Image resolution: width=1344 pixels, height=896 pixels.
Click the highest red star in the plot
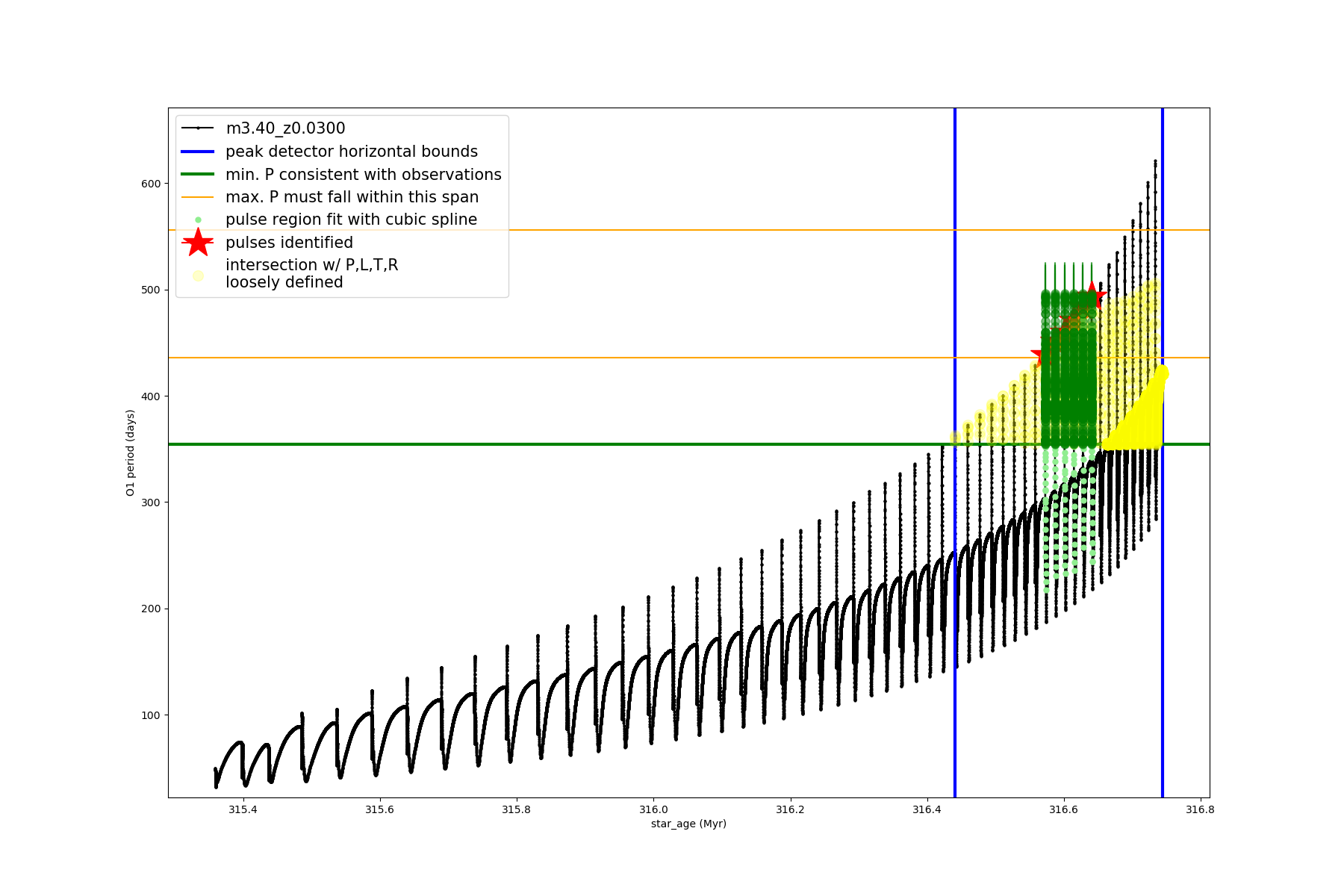pos(1092,296)
